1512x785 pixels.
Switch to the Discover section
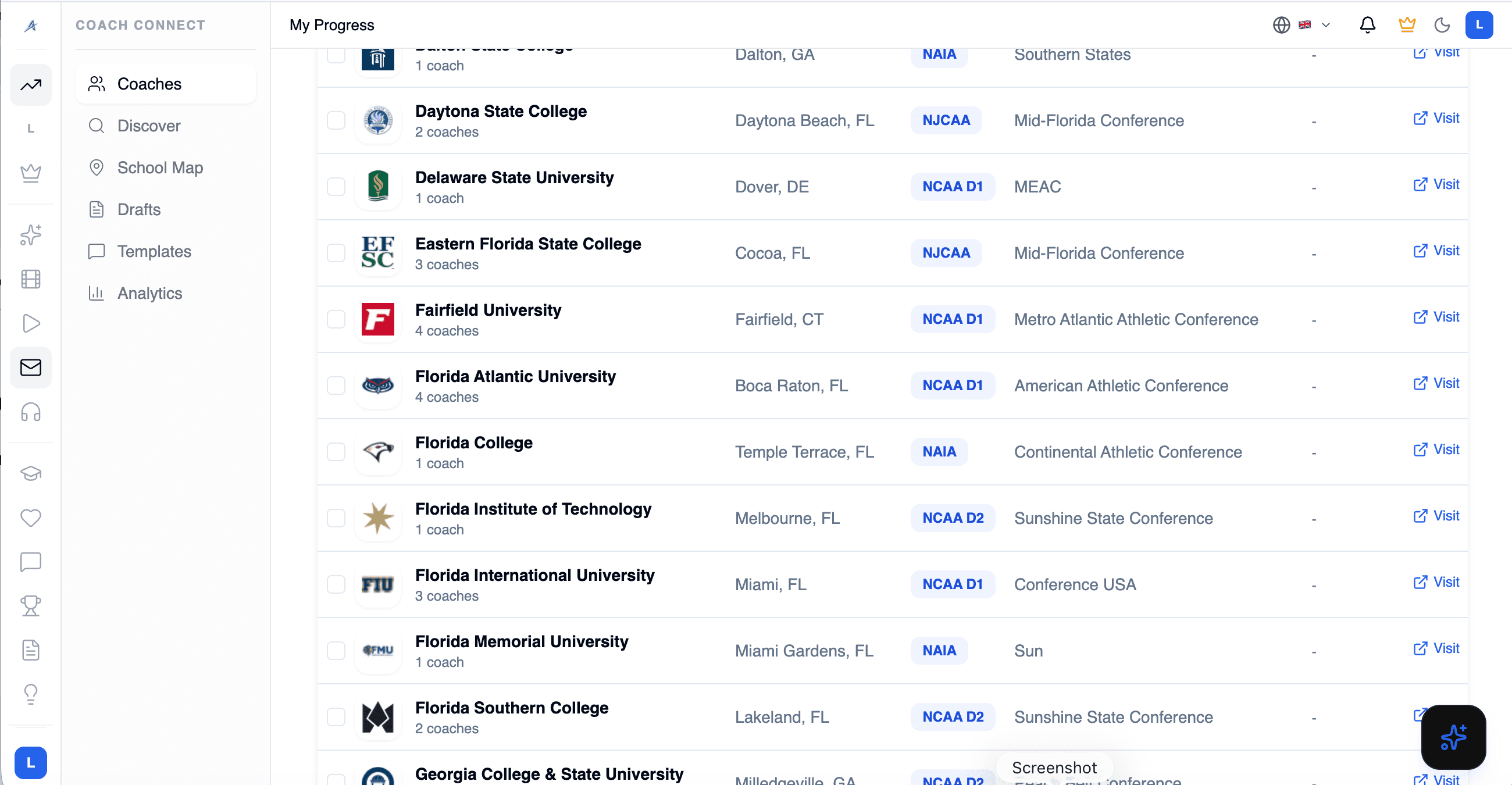(148, 126)
